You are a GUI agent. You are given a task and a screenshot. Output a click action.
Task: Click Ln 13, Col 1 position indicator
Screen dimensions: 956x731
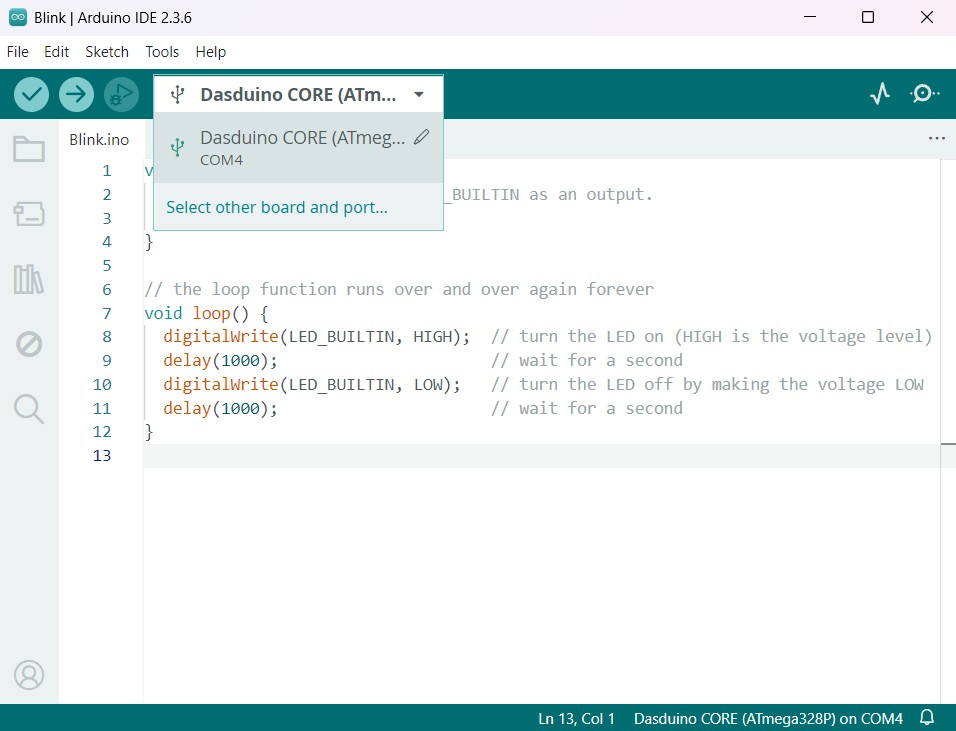pos(576,718)
